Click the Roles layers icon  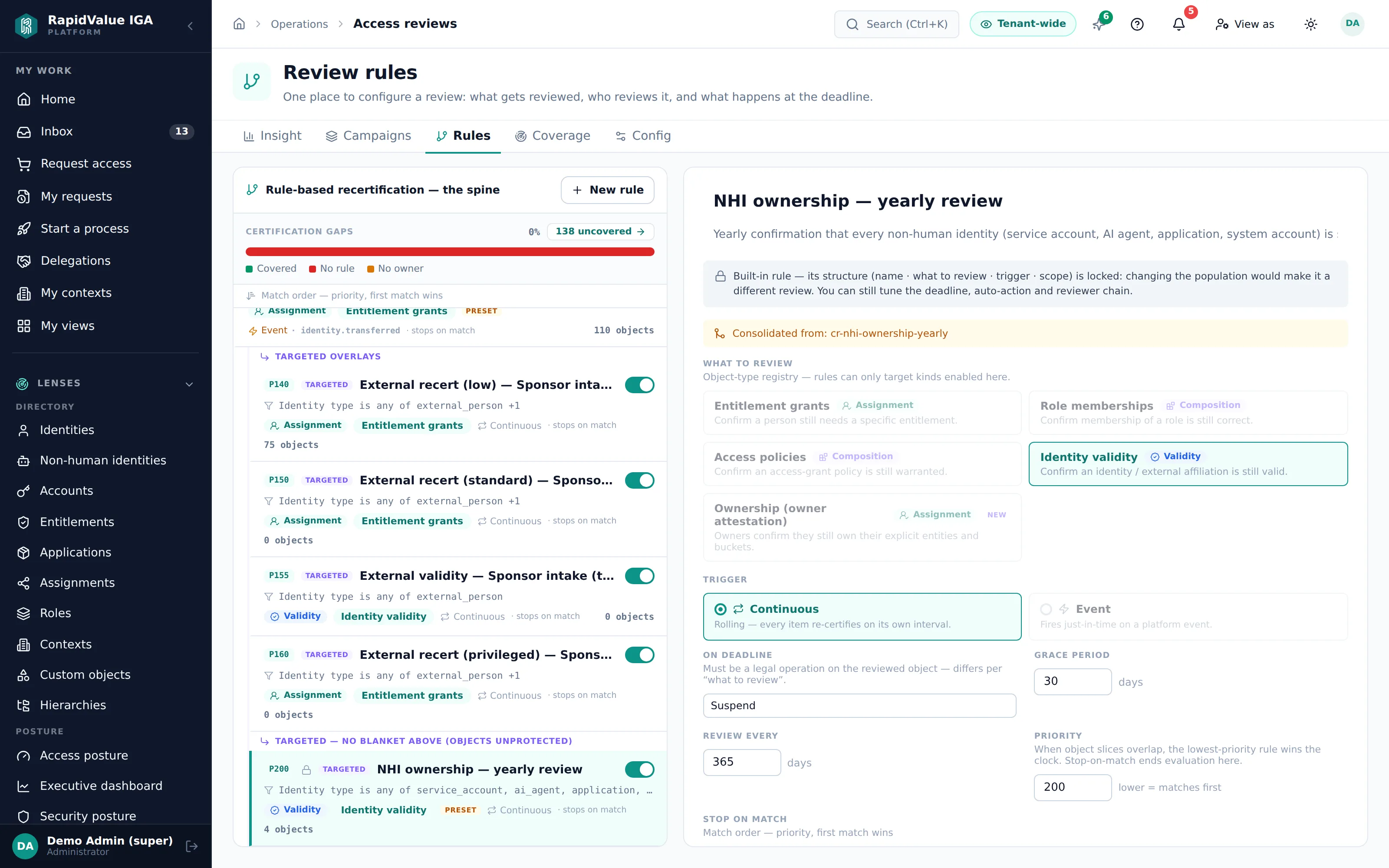(x=23, y=613)
